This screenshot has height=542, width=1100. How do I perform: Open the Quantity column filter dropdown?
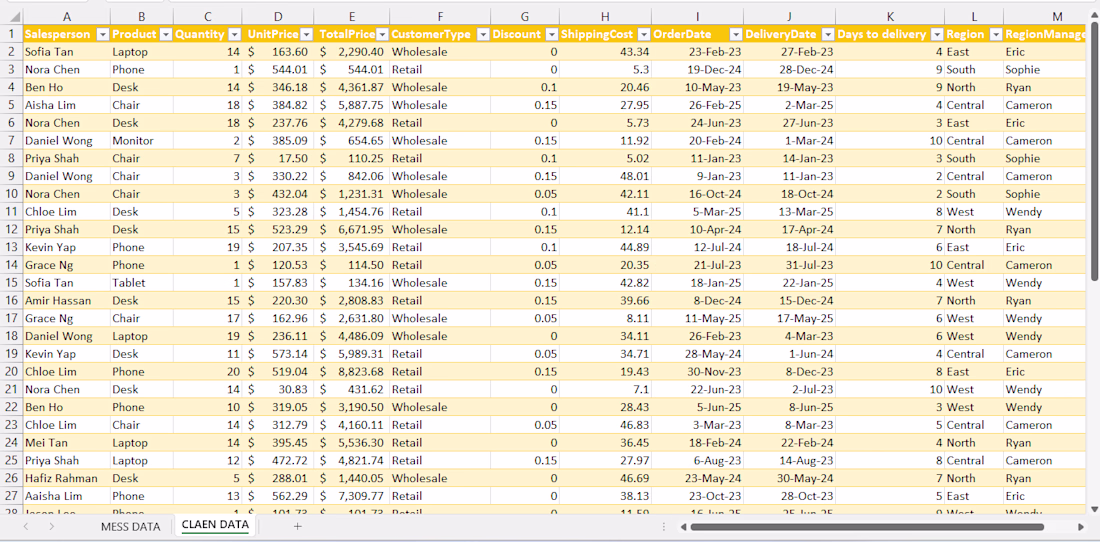[234, 34]
